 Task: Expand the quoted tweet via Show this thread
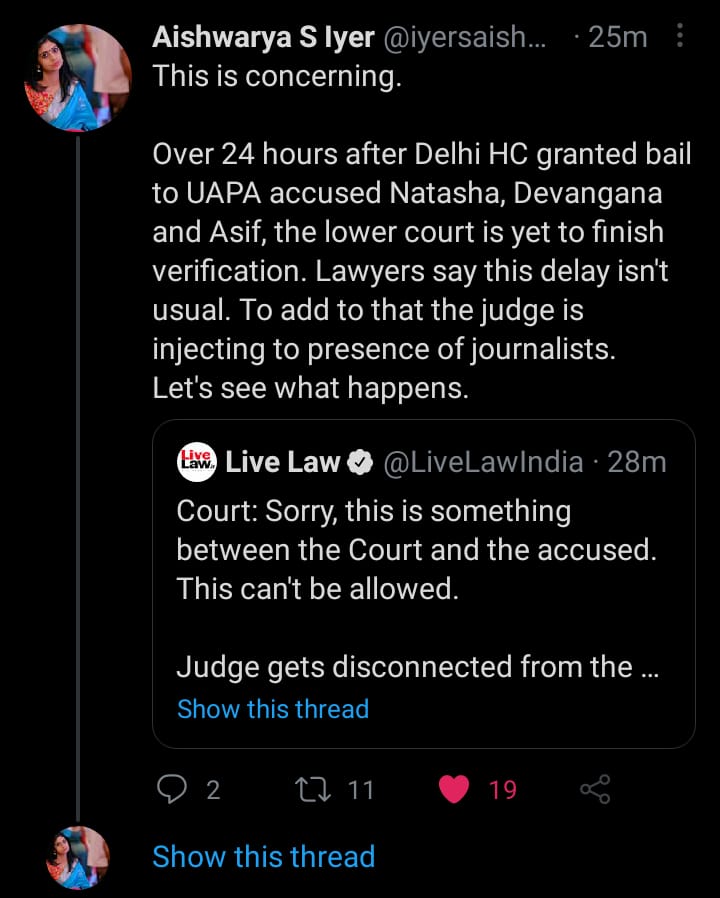(x=273, y=709)
